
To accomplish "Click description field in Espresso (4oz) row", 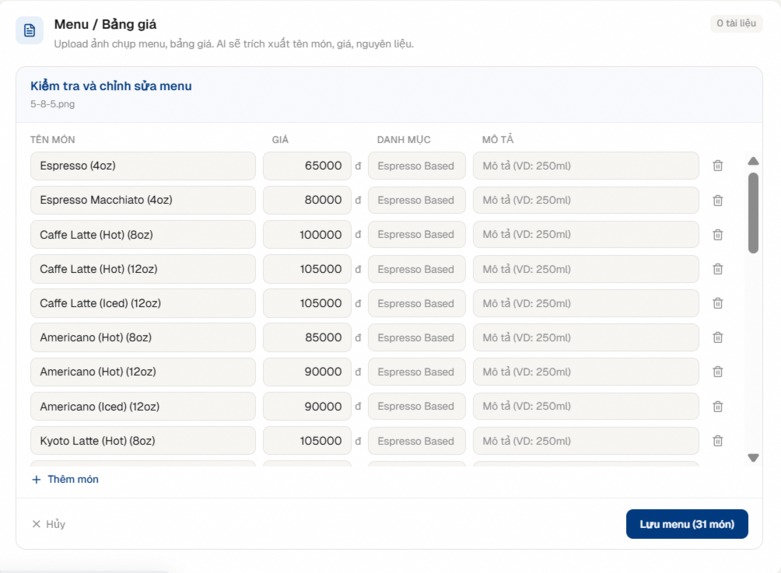I will tap(586, 165).
